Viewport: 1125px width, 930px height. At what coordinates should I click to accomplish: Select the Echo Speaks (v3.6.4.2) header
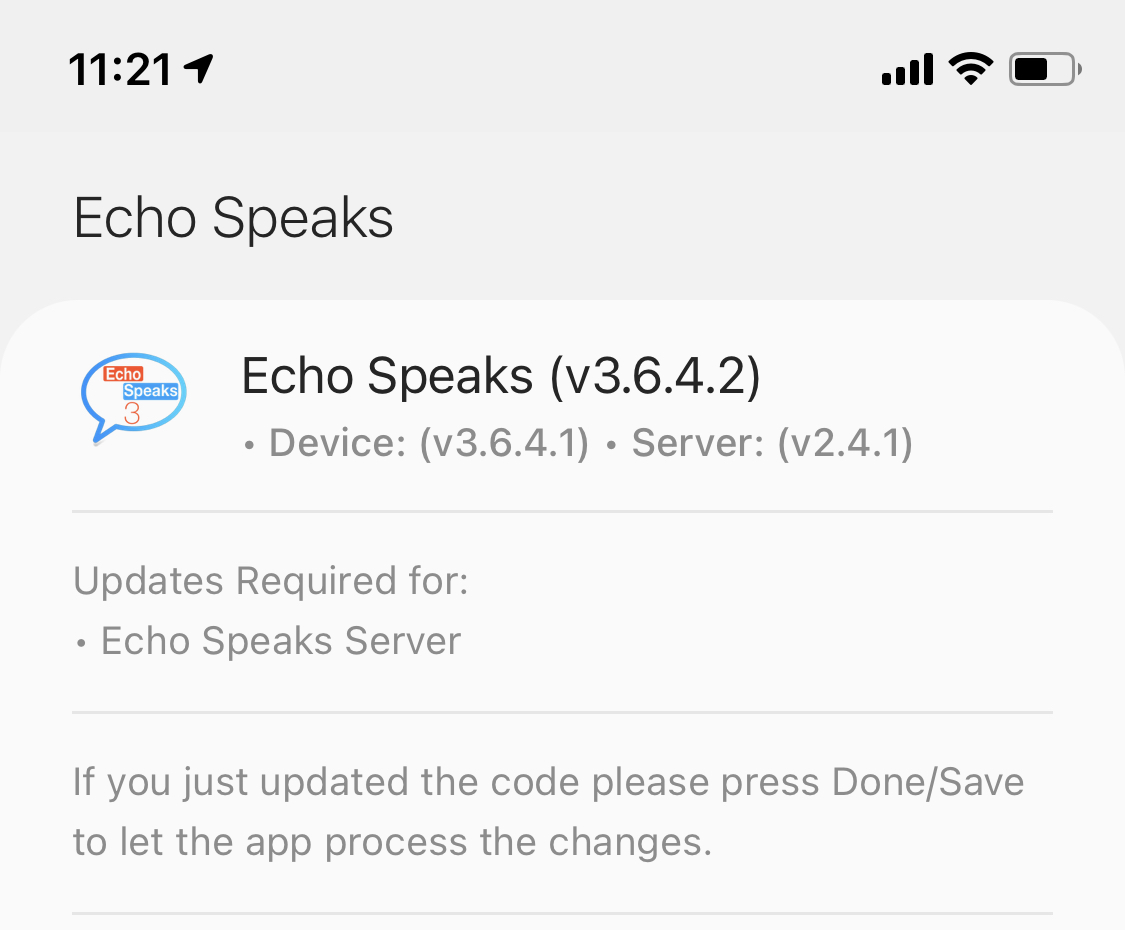click(x=500, y=376)
